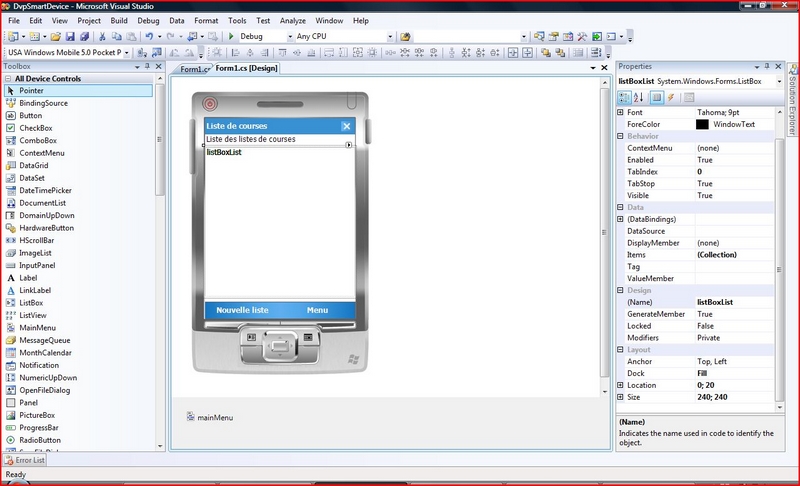Sort properties alphabetically in Properties panel
This screenshot has height=486, width=800.
(639, 97)
